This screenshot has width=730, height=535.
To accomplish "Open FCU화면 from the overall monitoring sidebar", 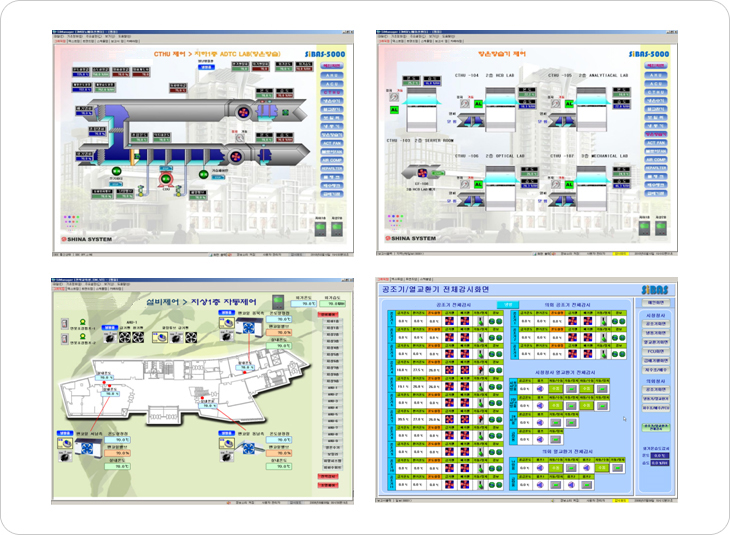I will 656,351.
